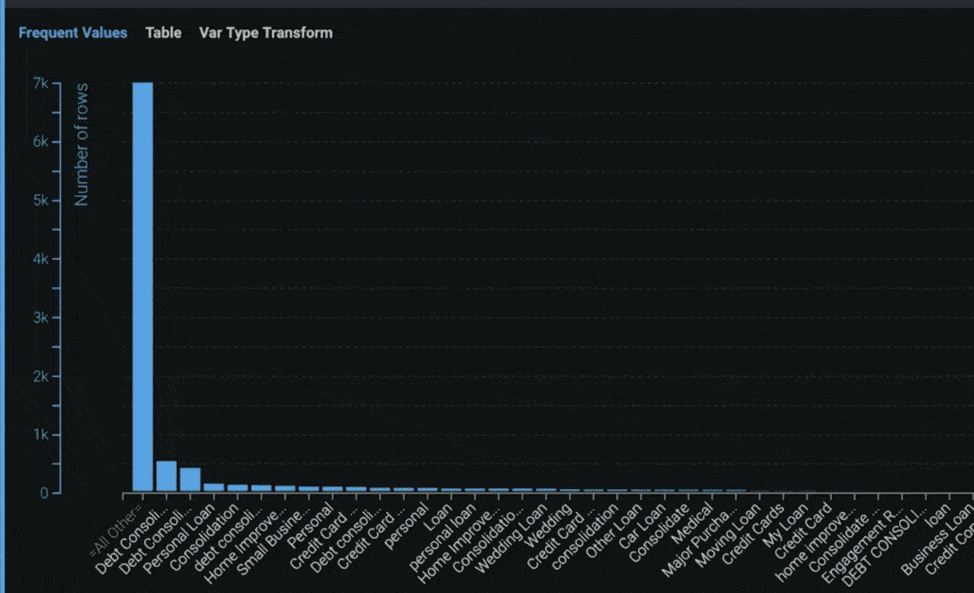Click the 'Home Improve..' bar
The width and height of the screenshot is (974, 593).
point(284,488)
